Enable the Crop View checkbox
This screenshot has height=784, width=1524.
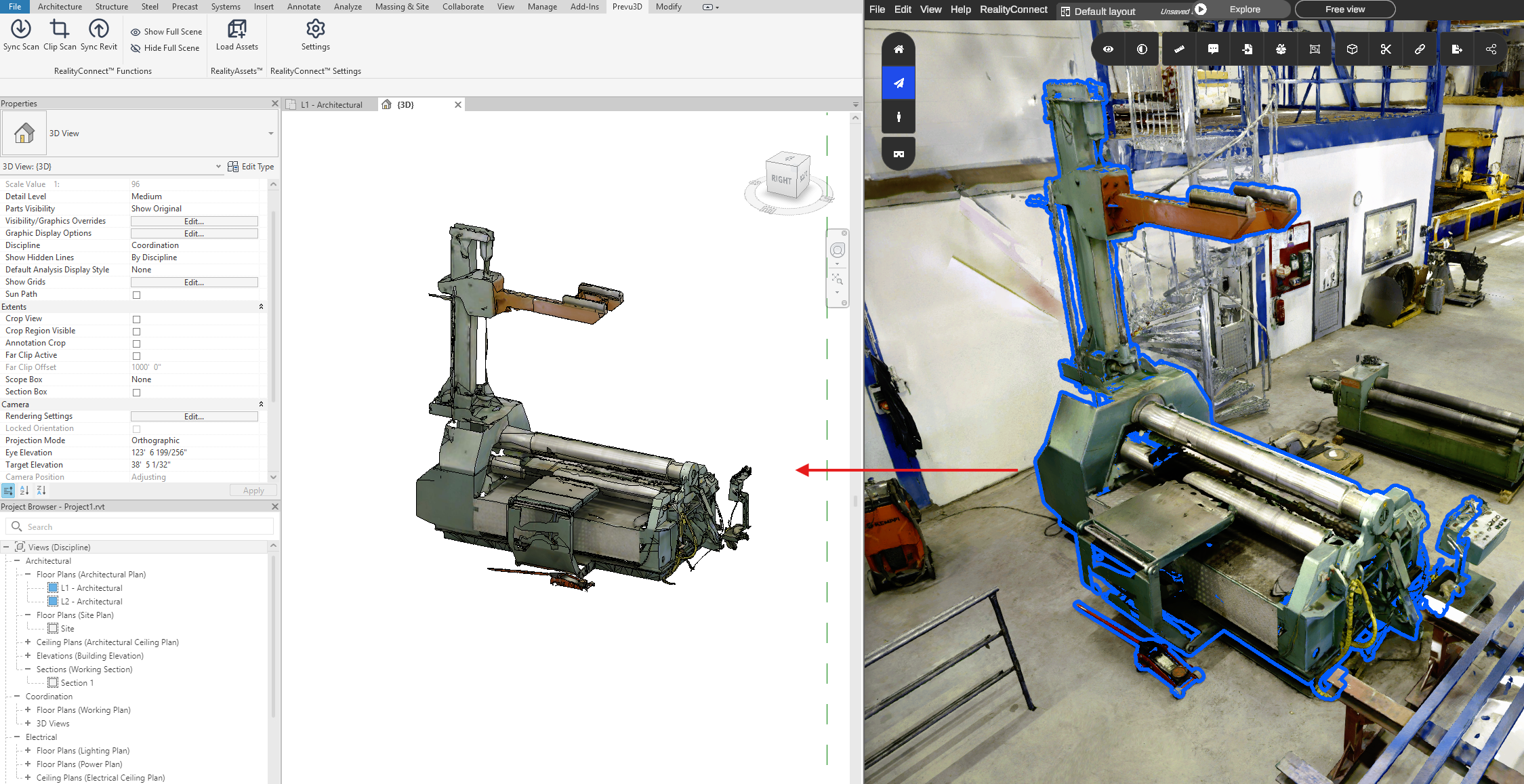pos(136,319)
